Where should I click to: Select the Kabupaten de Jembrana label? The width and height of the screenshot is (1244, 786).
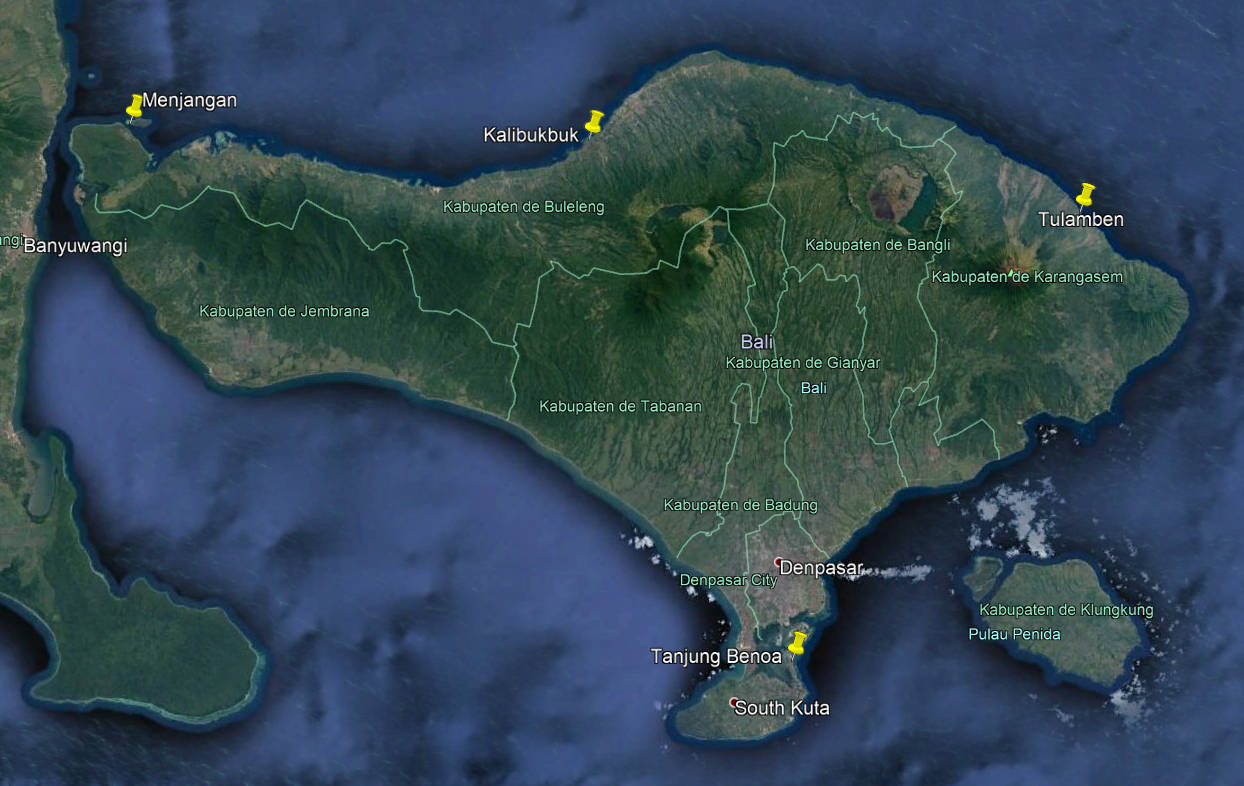click(284, 311)
